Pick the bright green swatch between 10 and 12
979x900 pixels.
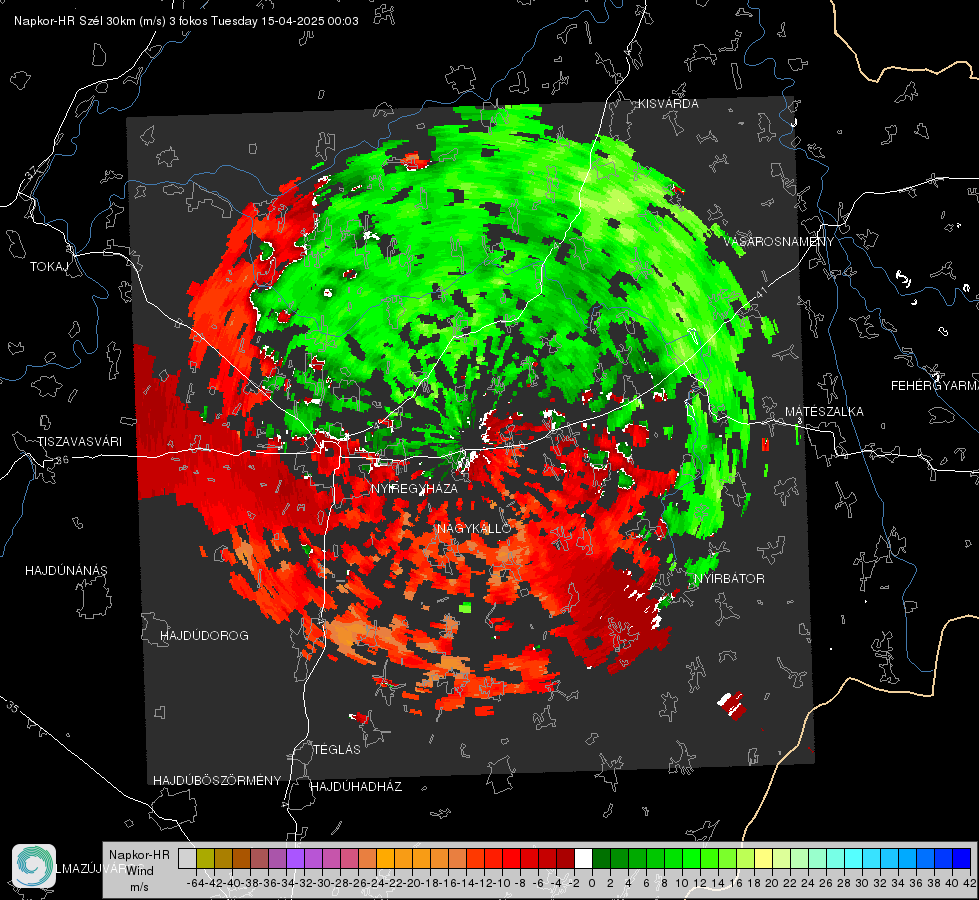point(691,858)
